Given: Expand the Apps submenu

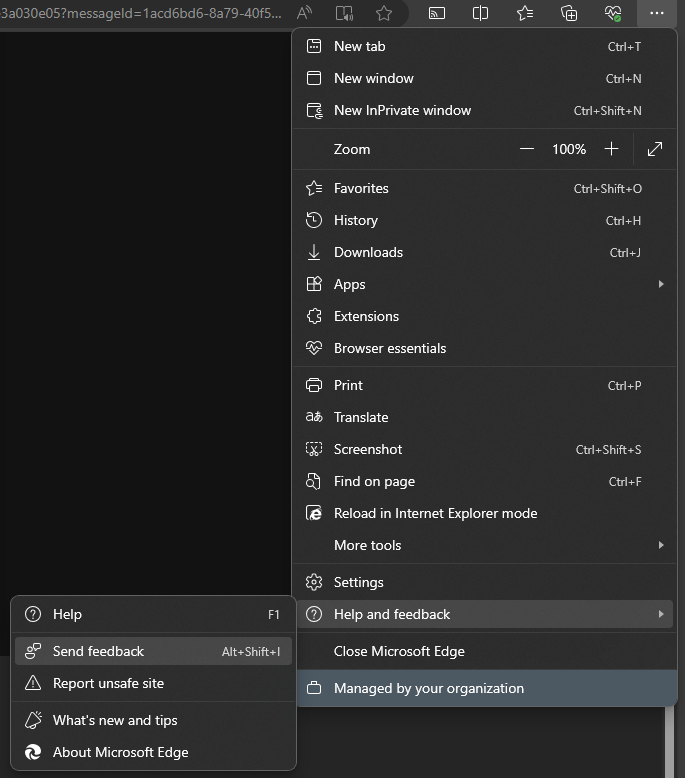Looking at the screenshot, I should click(x=484, y=284).
